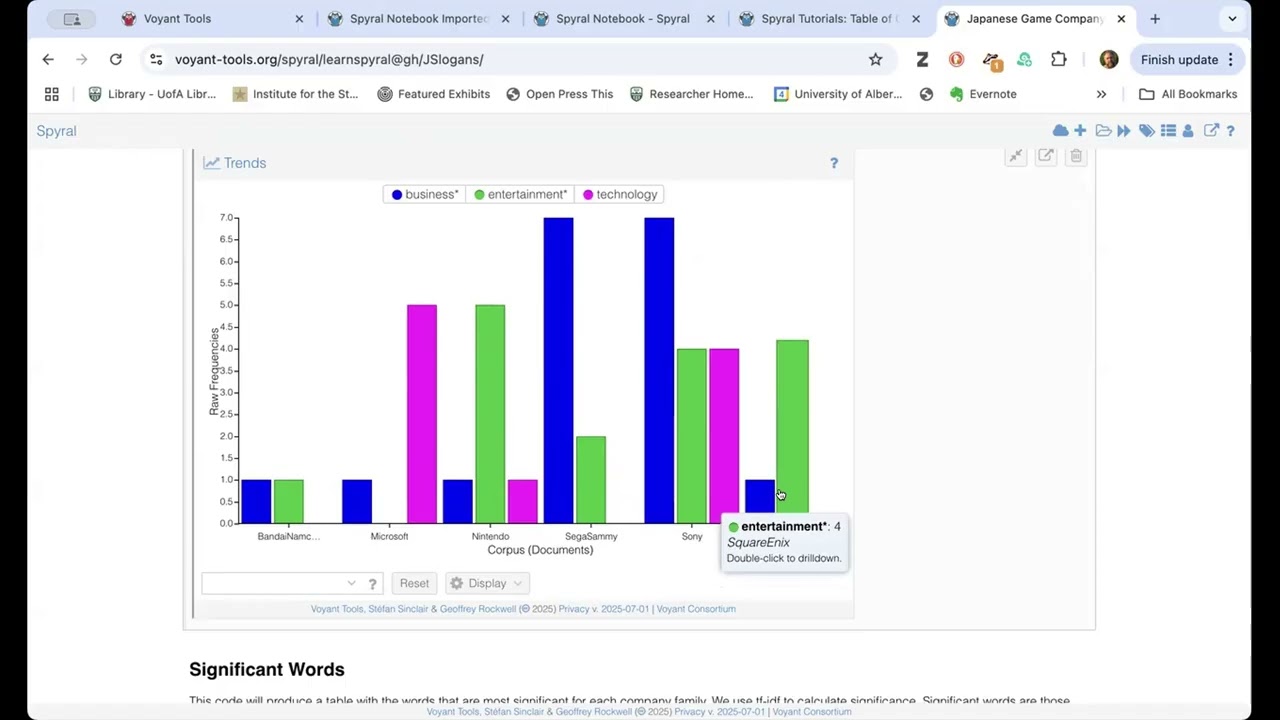Screen dimensions: 1280x720
Task: Reload the current page
Action: (116, 60)
